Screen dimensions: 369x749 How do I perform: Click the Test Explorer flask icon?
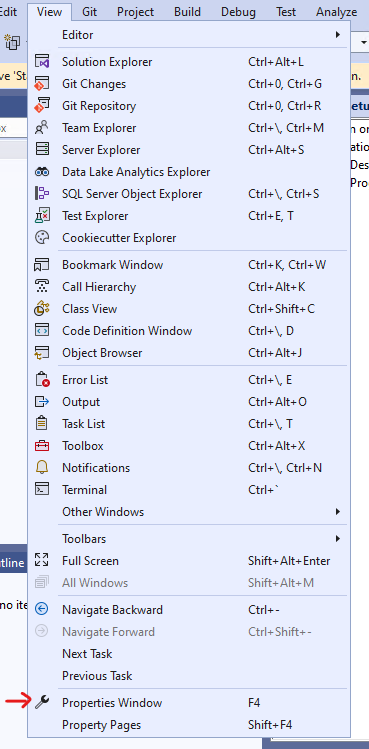(42, 216)
